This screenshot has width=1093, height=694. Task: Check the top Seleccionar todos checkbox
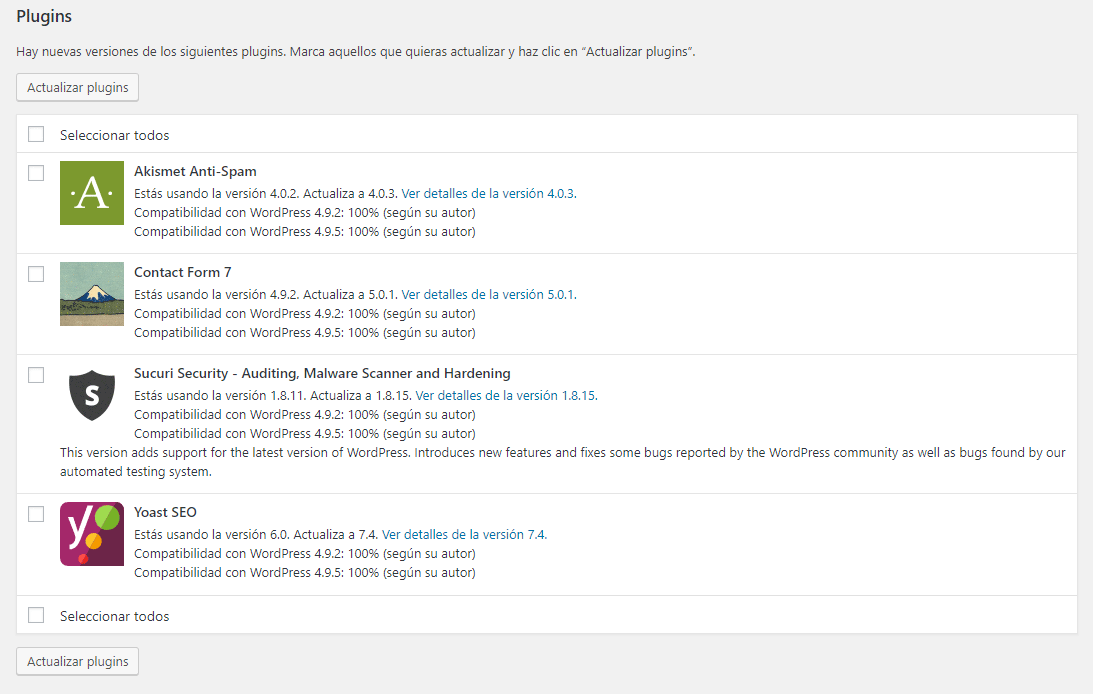(36, 133)
